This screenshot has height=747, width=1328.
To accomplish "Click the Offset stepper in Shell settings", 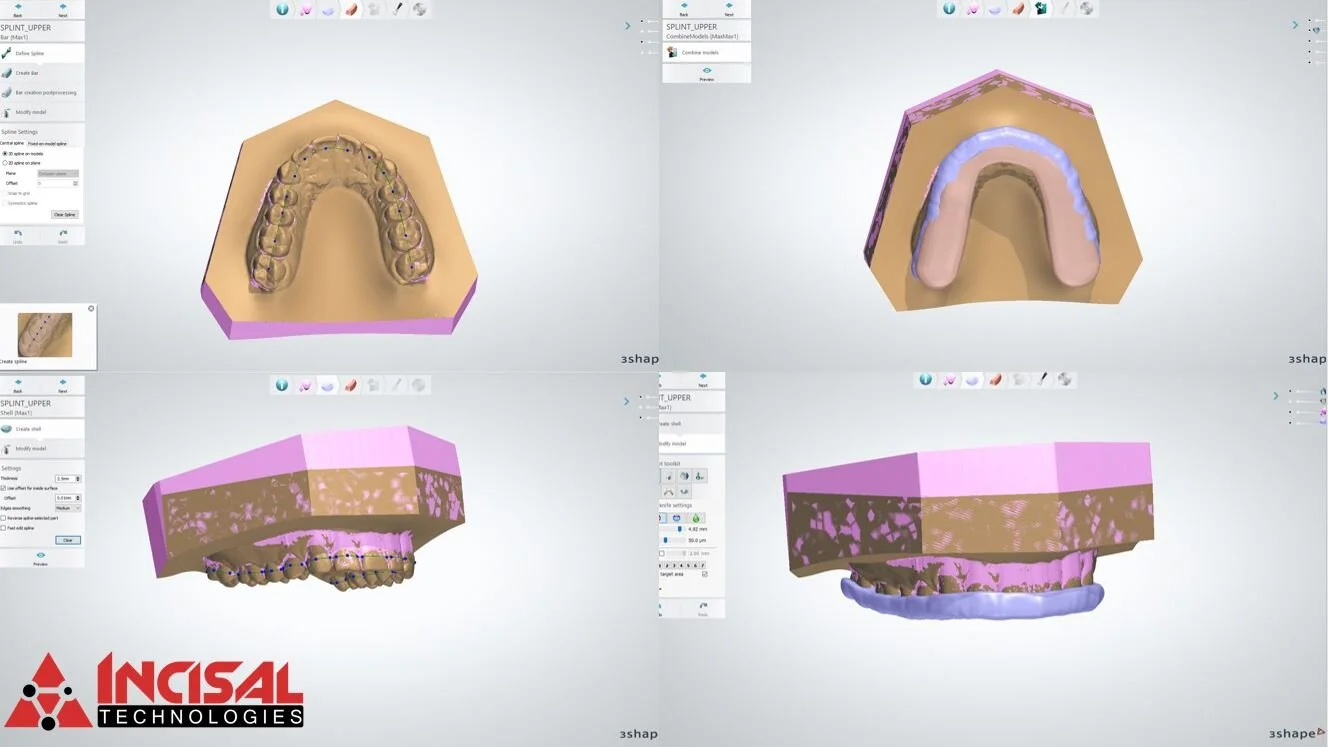I will click(78, 498).
